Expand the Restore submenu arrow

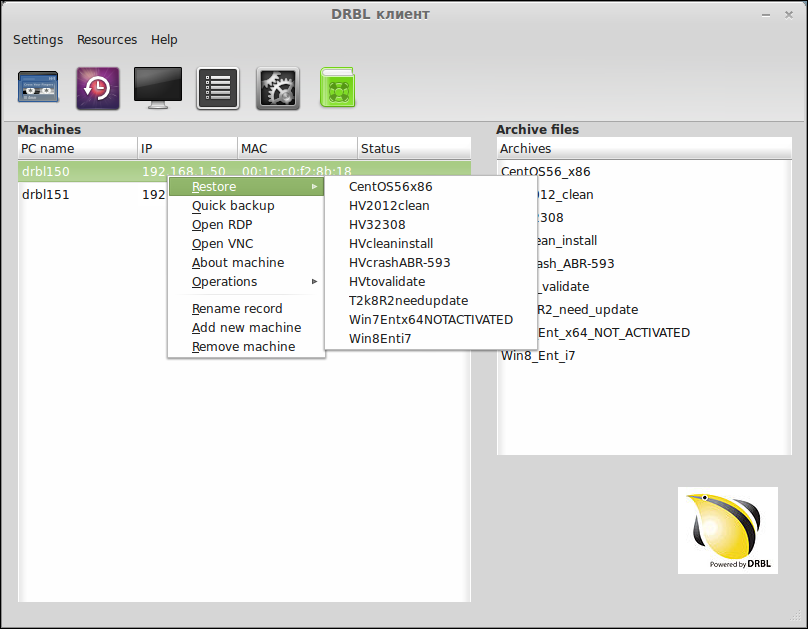pos(314,186)
